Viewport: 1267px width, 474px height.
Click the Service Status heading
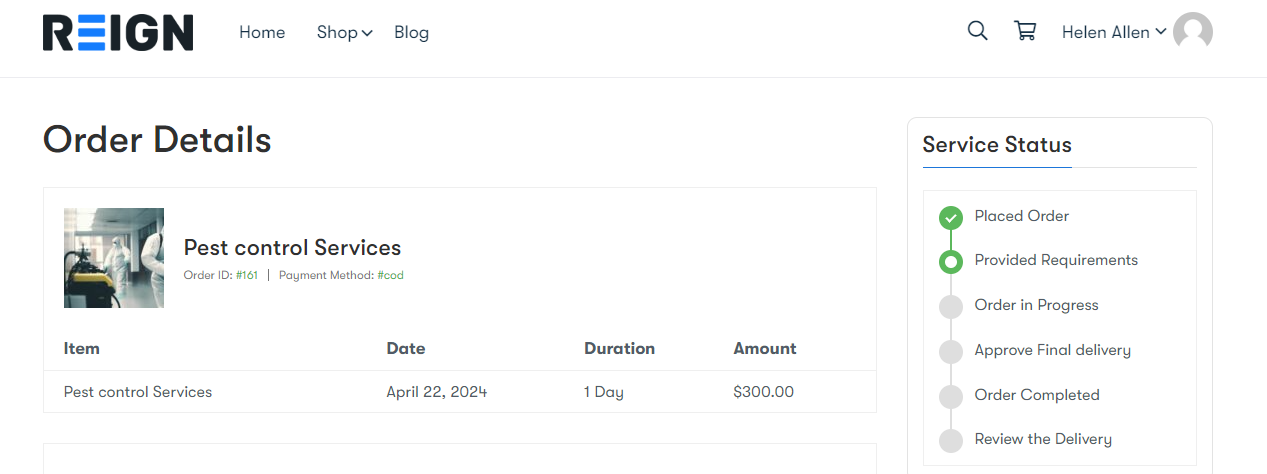pos(997,145)
